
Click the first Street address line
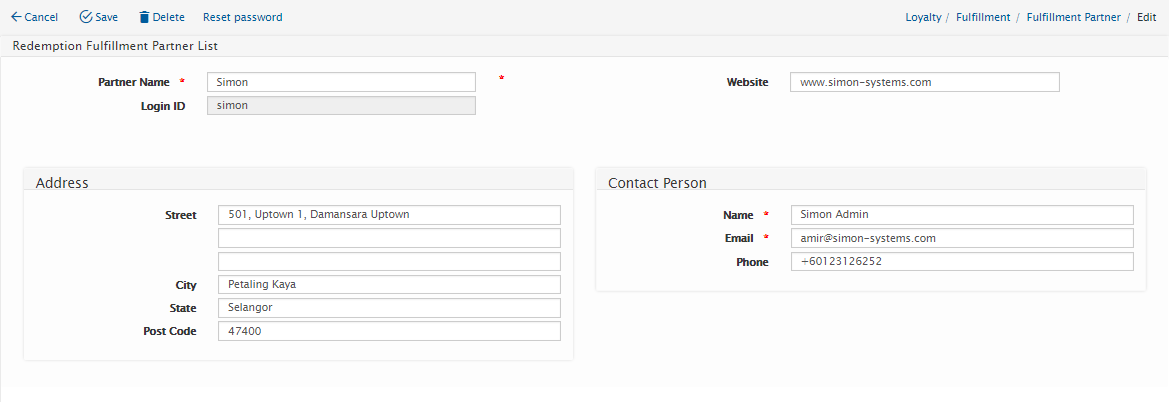pos(389,215)
